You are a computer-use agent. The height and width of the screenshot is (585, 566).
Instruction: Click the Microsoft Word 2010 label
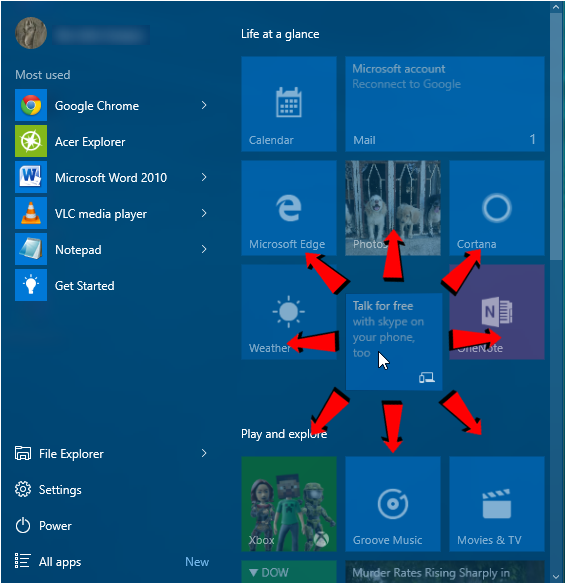[x=111, y=178]
